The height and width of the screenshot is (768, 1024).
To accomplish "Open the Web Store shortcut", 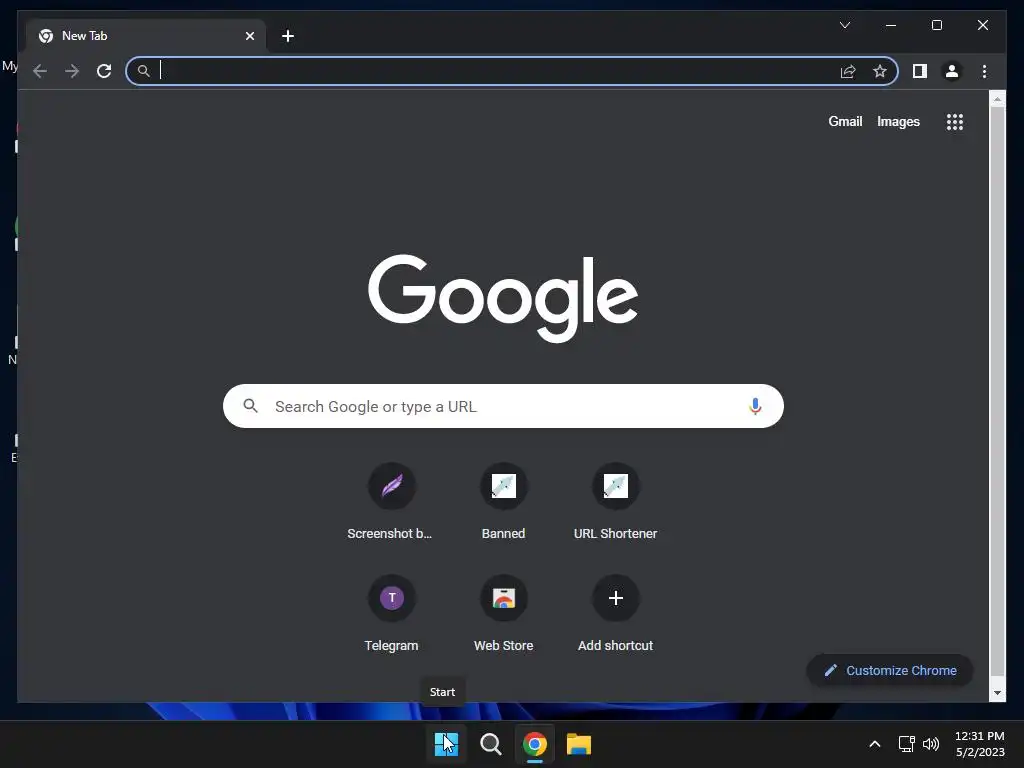I will point(504,613).
